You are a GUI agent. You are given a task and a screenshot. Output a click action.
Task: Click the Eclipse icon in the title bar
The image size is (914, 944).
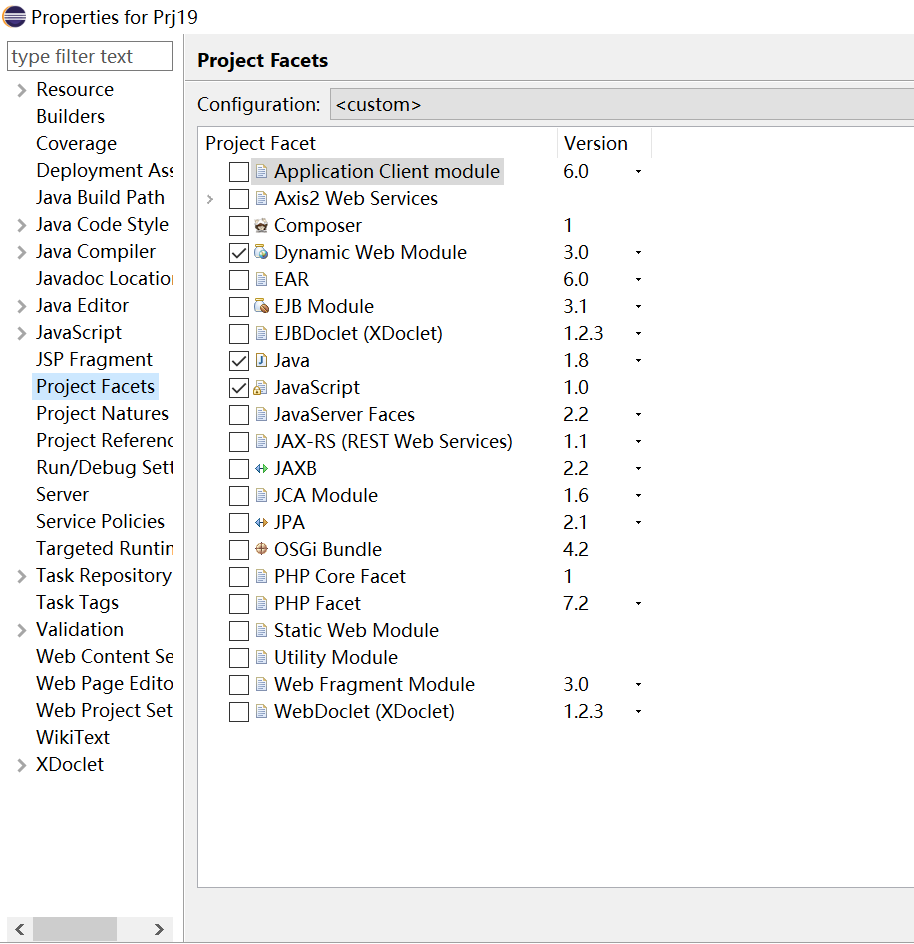pos(14,16)
